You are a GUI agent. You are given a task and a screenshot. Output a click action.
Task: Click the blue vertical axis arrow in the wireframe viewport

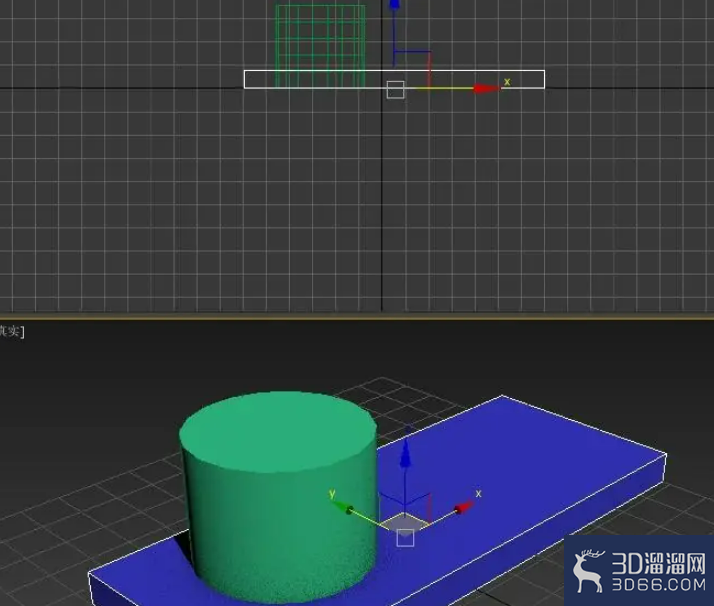[x=394, y=5]
